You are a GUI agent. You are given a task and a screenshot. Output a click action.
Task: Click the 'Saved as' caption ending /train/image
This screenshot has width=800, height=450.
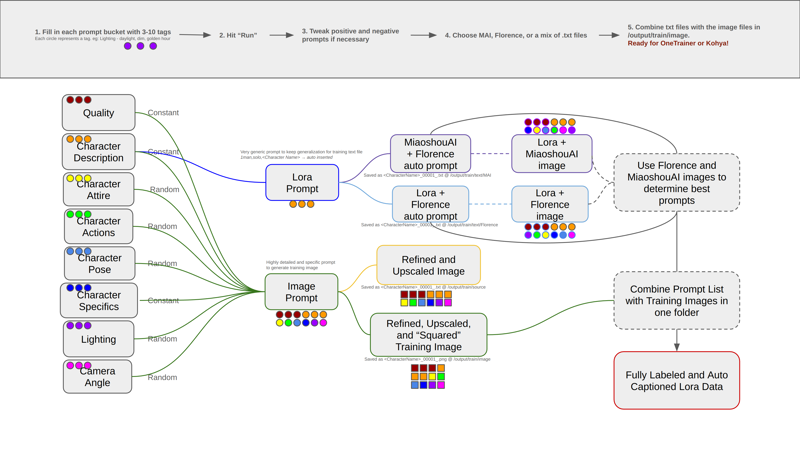[428, 359]
